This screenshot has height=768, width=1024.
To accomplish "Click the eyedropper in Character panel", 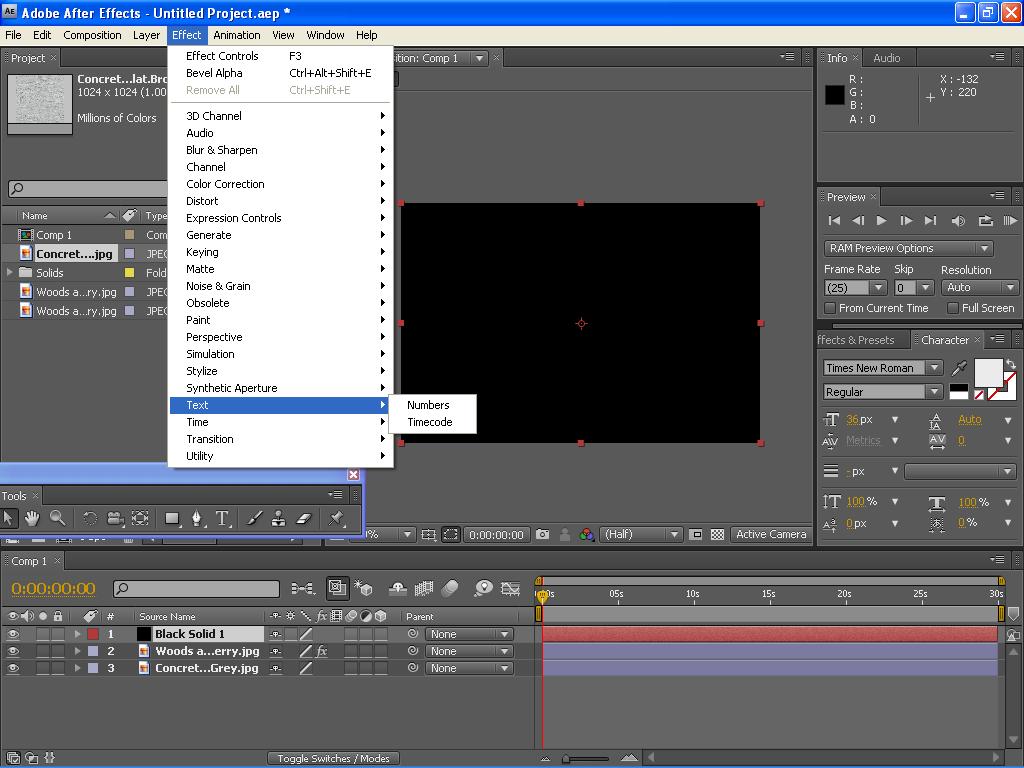I will pos(959,368).
